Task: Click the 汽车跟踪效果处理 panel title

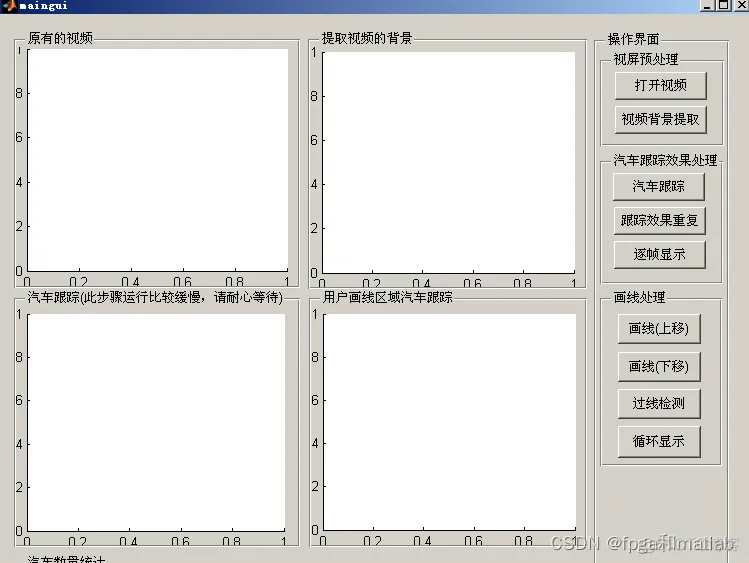Action: pyautogui.click(x=665, y=160)
